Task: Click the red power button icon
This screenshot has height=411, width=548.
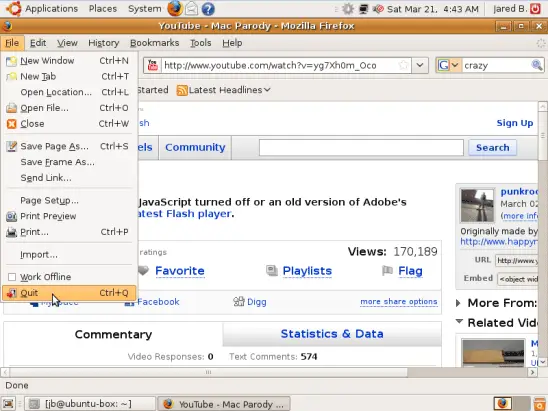Action: click(535, 8)
